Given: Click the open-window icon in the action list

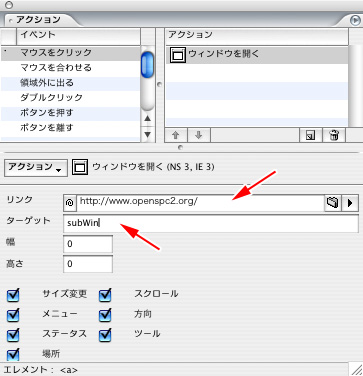Looking at the screenshot, I should point(178,55).
